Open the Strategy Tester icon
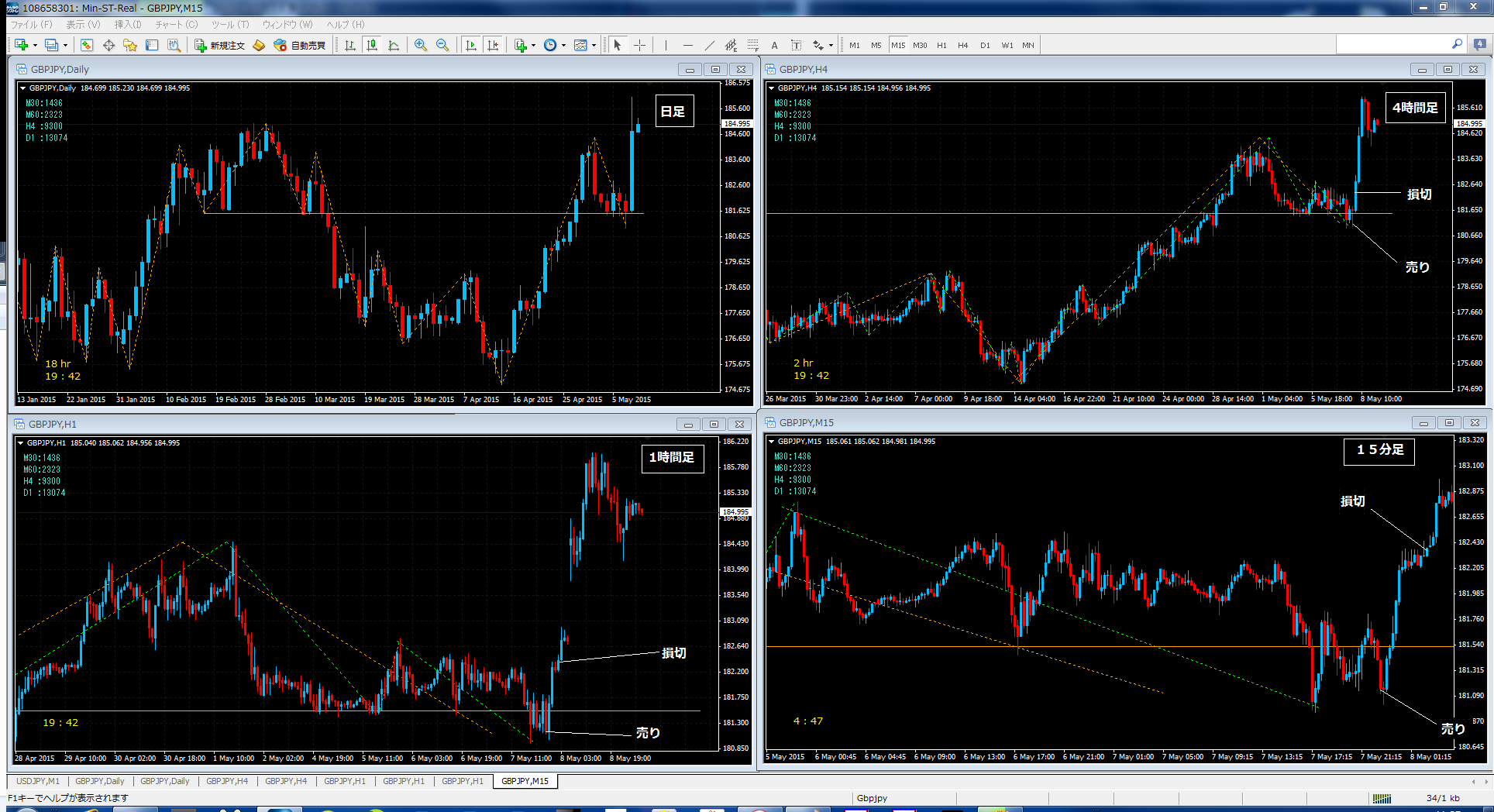This screenshot has width=1494, height=812. [174, 45]
